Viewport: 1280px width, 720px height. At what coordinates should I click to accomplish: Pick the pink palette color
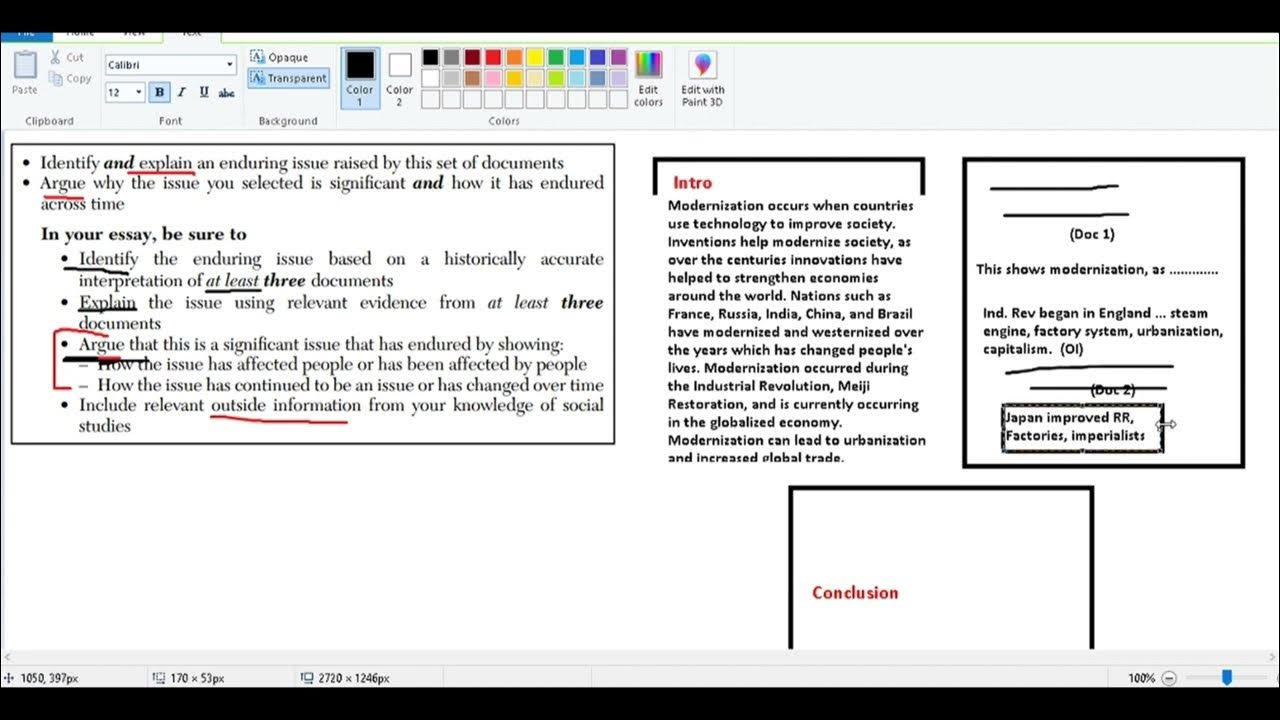pyautogui.click(x=493, y=78)
